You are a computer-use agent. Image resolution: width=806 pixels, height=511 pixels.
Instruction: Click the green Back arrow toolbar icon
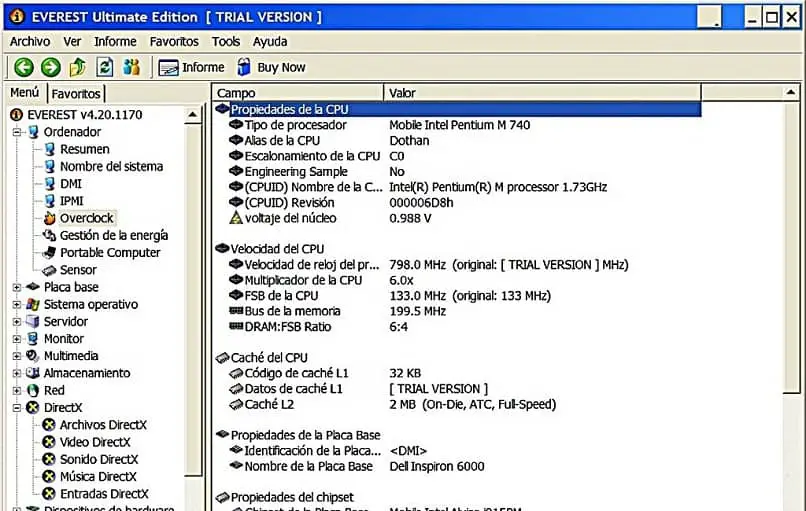pyautogui.click(x=24, y=67)
